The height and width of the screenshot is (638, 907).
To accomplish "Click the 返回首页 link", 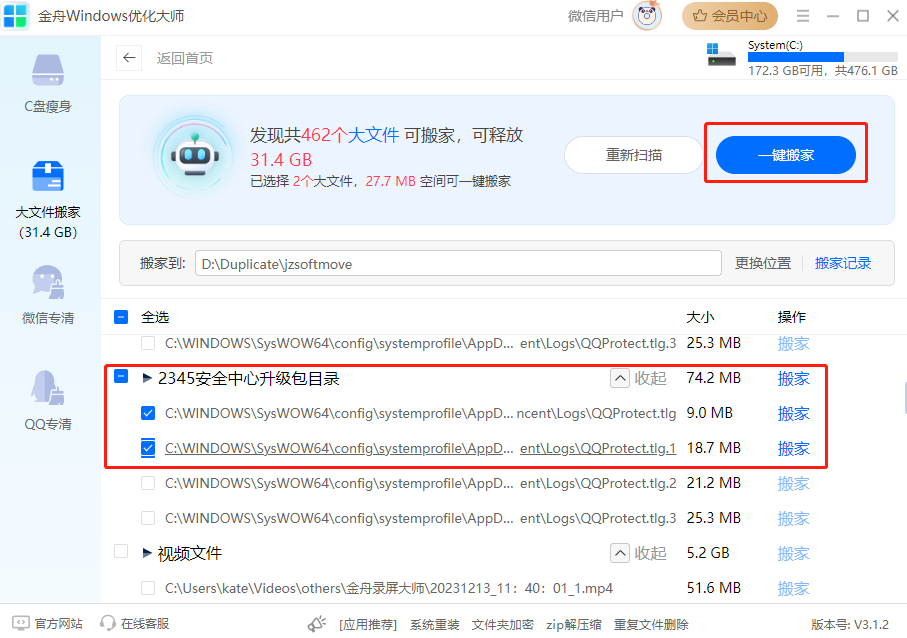I will pos(185,58).
